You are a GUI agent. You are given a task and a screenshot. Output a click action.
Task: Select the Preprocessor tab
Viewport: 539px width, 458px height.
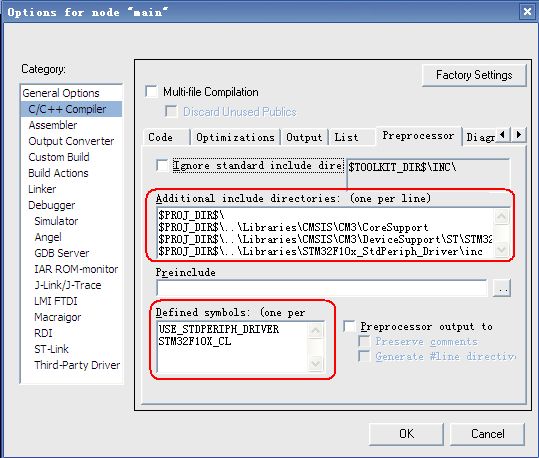coord(418,135)
